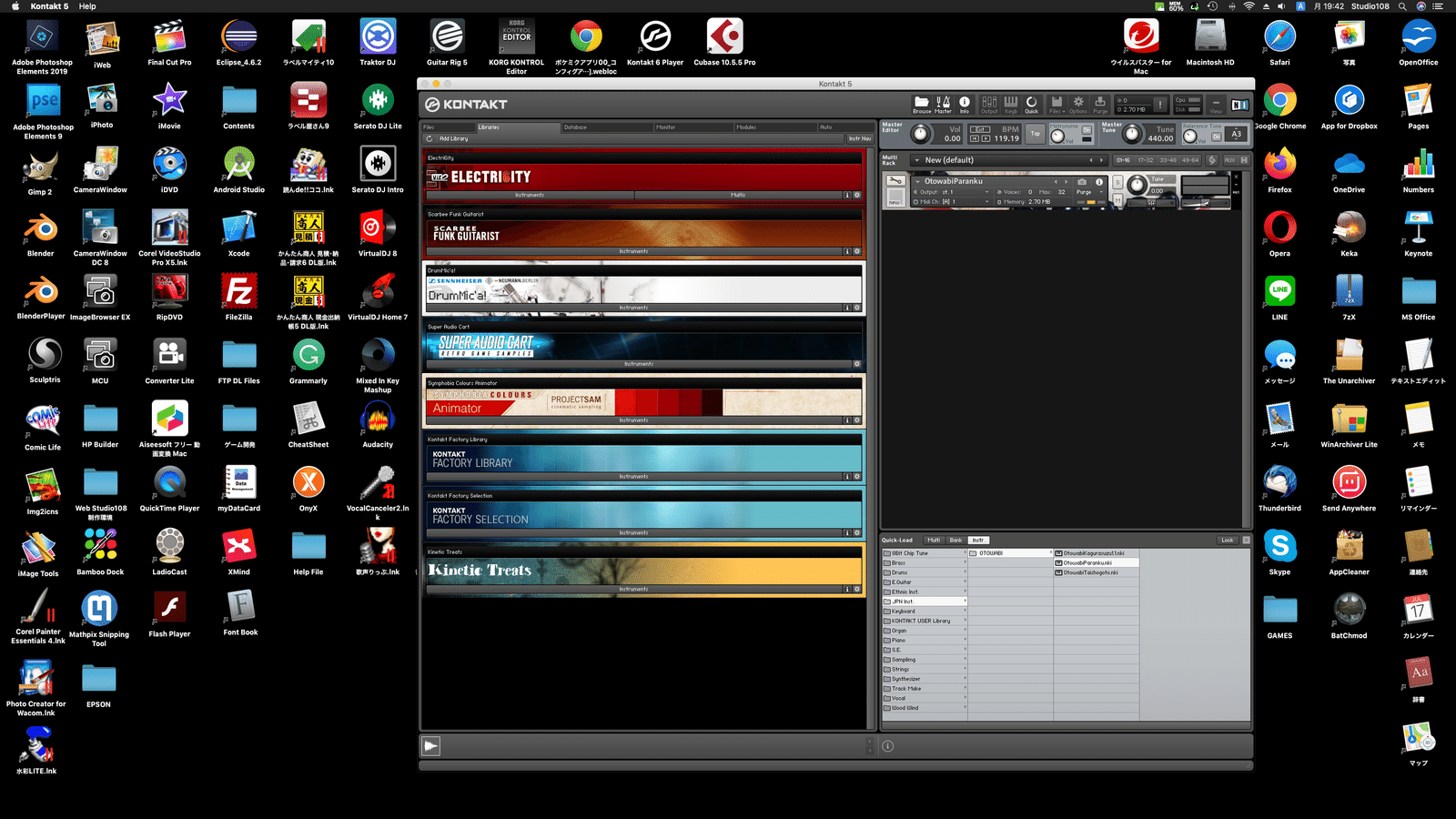1456x819 pixels.
Task: Open the Kontakt 6 Player desktop icon
Action: click(x=655, y=43)
